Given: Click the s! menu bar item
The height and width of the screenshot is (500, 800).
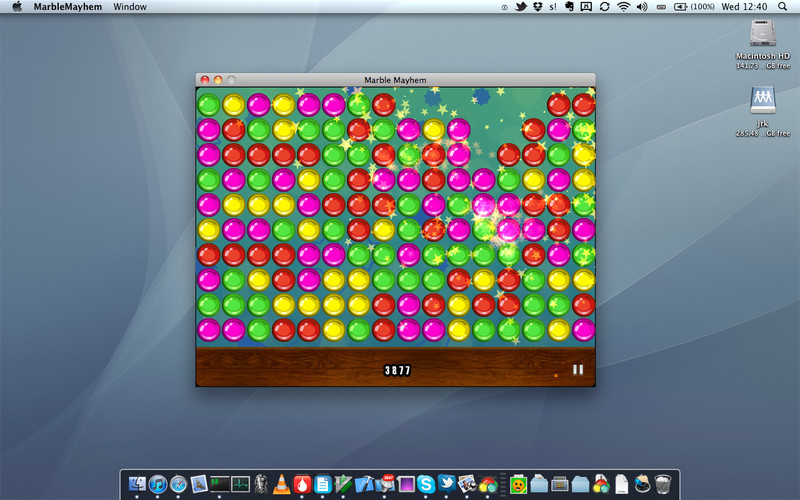Looking at the screenshot, I should (553, 7).
